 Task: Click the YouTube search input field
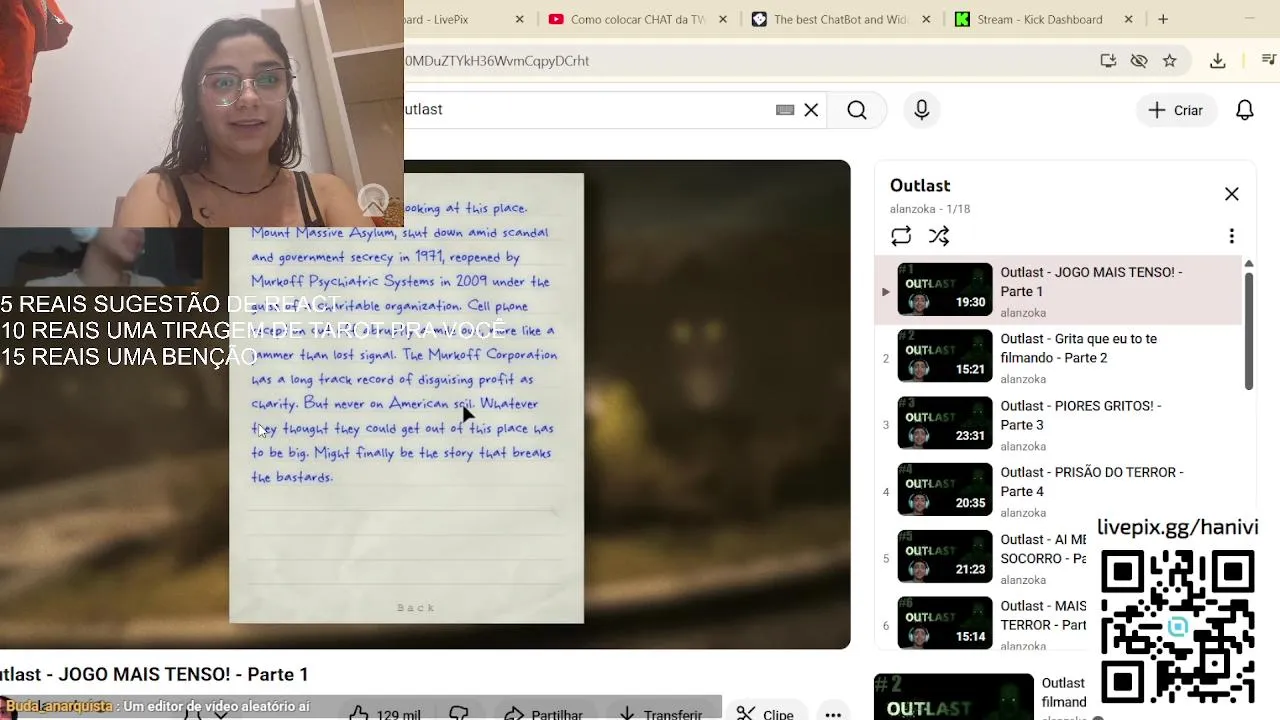pyautogui.click(x=590, y=110)
